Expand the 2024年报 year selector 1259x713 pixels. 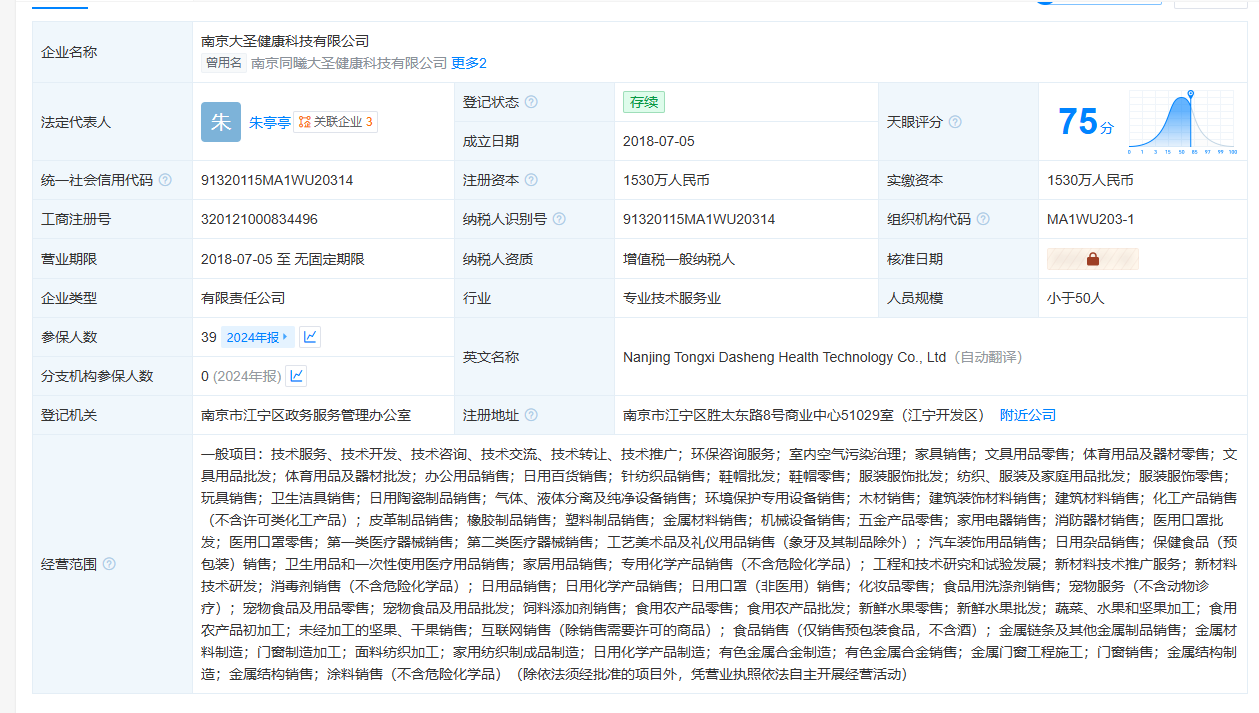(x=257, y=337)
